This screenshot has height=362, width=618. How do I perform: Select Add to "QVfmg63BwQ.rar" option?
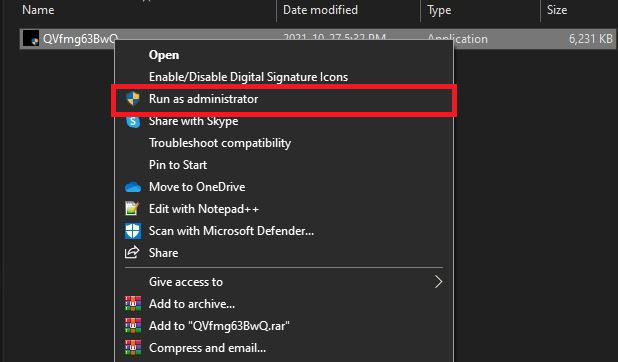[x=219, y=326]
